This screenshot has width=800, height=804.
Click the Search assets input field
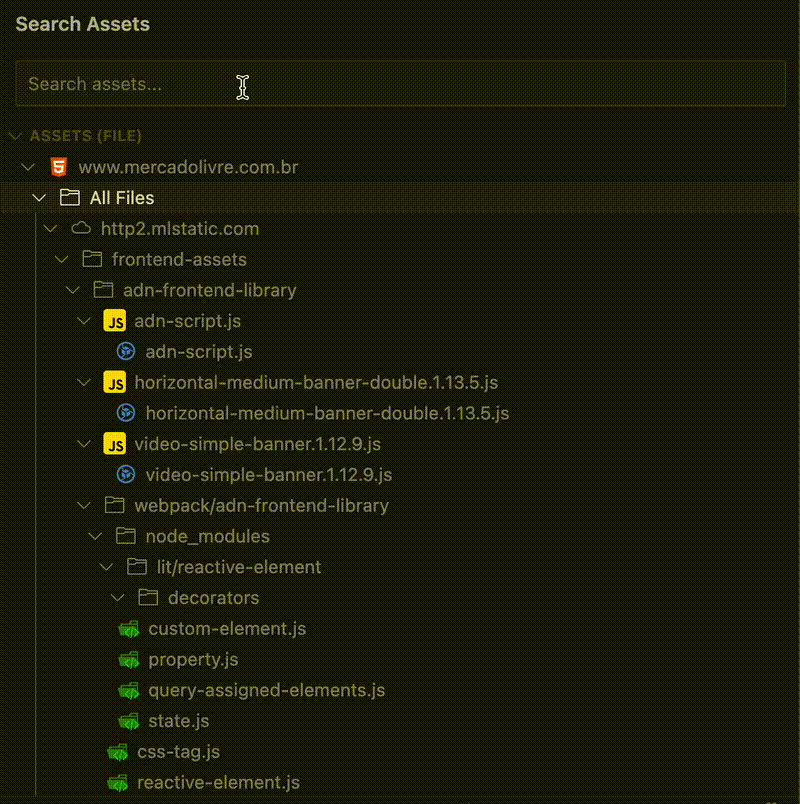400,84
